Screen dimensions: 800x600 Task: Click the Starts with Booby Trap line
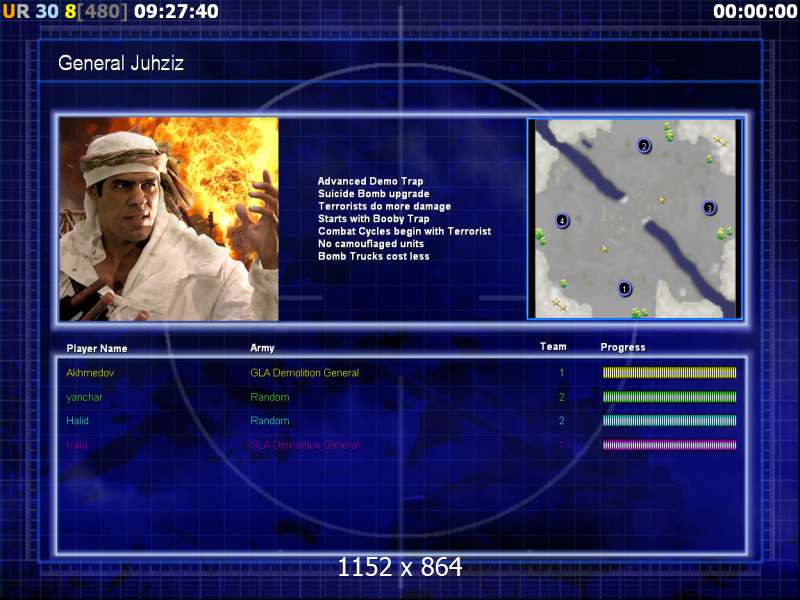[373, 219]
